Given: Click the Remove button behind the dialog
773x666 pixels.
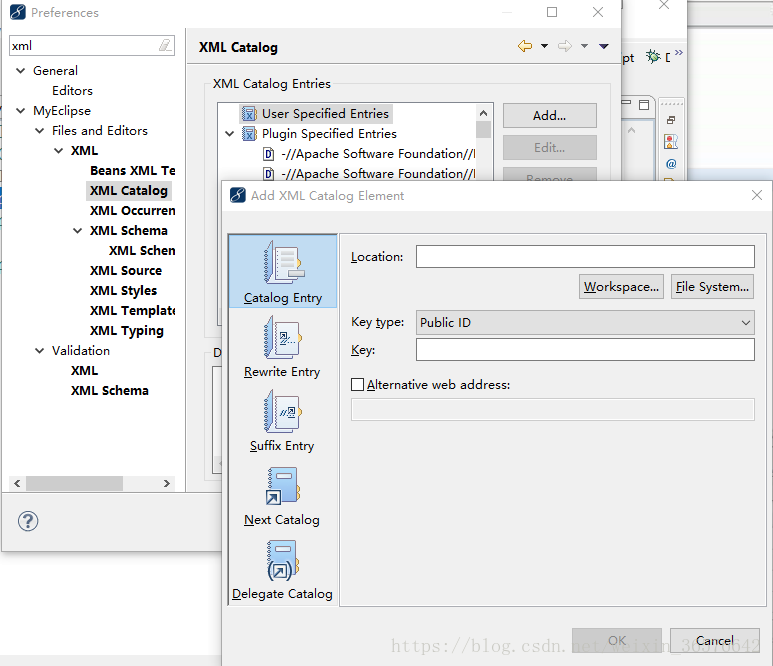Looking at the screenshot, I should tap(550, 175).
